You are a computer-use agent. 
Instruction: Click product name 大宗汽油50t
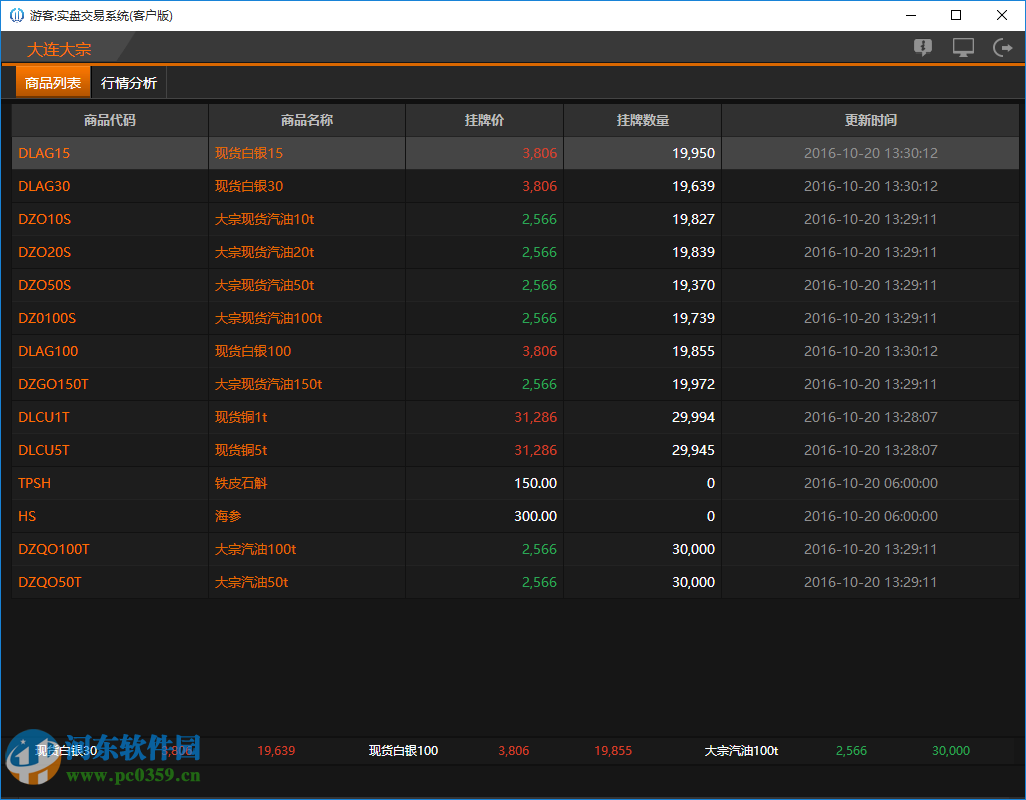251,582
